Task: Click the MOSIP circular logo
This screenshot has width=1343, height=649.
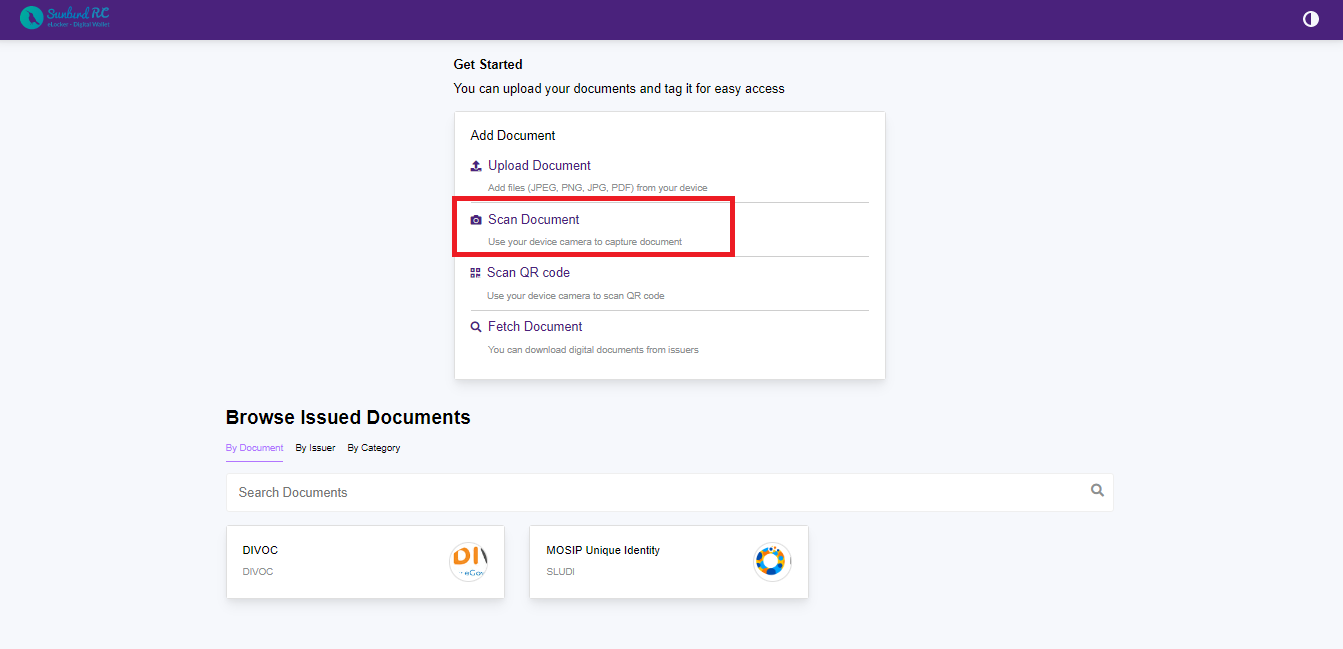Action: [x=771, y=562]
